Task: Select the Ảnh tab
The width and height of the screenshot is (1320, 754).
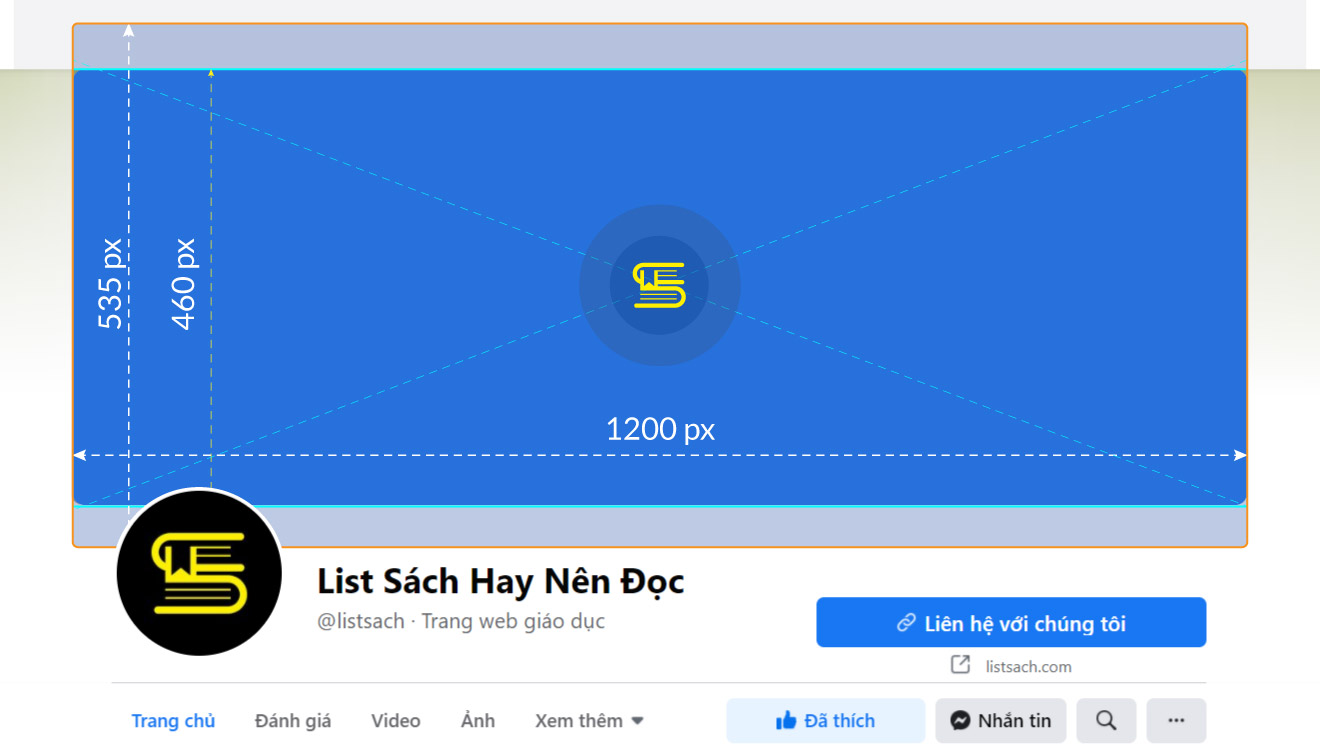Action: 478,721
